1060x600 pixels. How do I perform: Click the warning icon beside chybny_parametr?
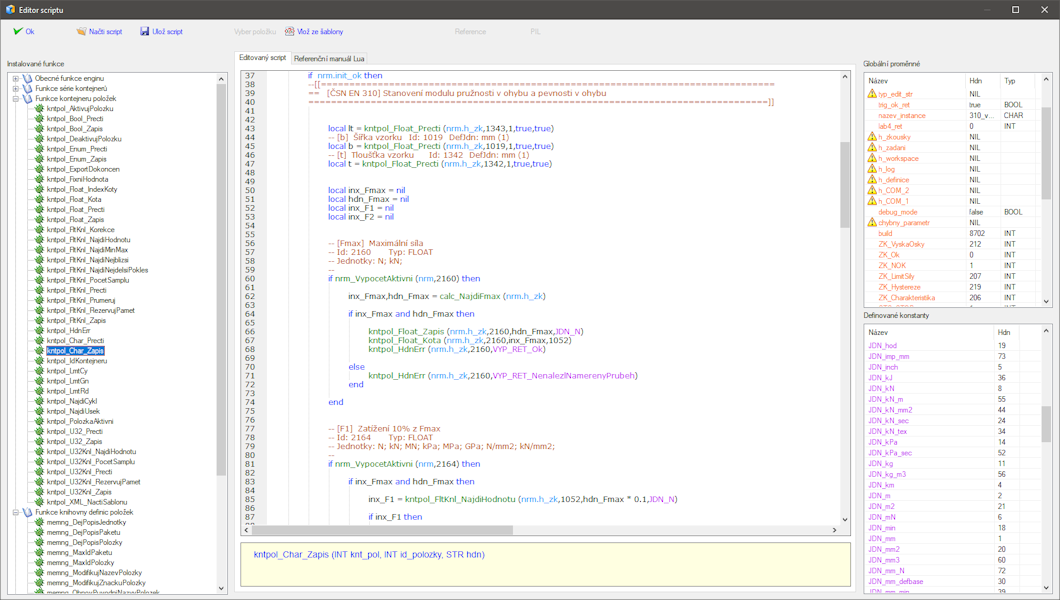tap(872, 223)
